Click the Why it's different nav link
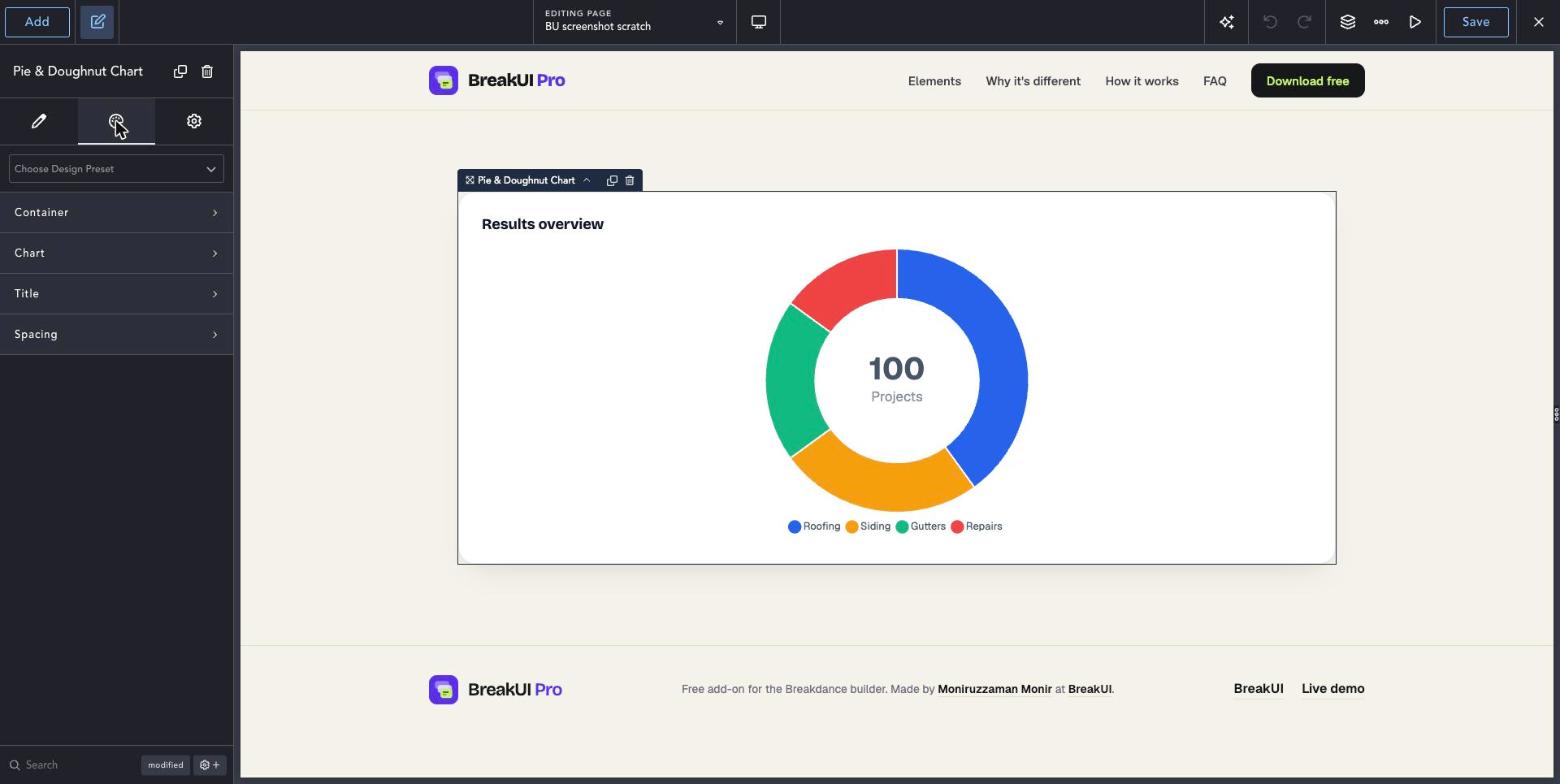 pos(1033,81)
